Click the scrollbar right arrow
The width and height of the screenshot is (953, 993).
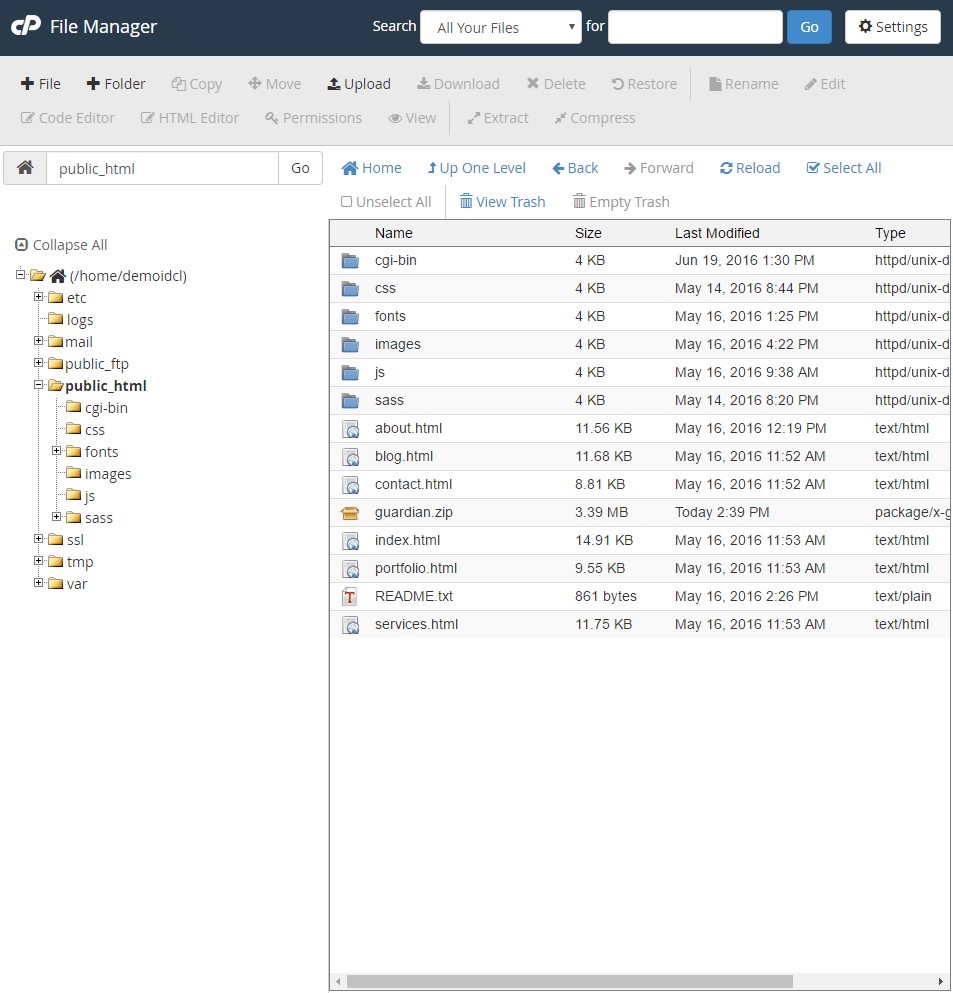pyautogui.click(x=940, y=981)
